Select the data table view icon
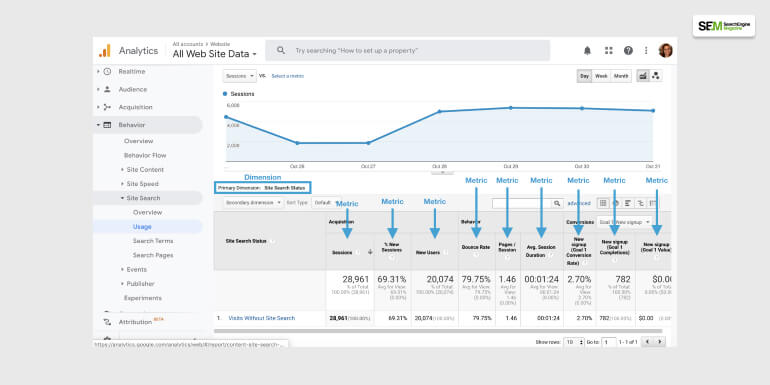 pyautogui.click(x=603, y=203)
